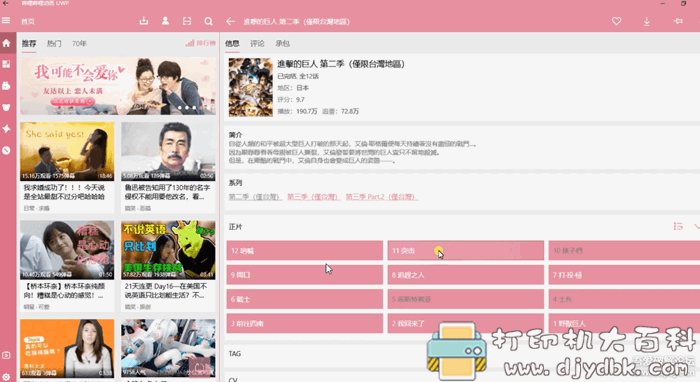Screen dimensions: 700x382
Task: Play episode 9 開口
Action: coord(305,275)
